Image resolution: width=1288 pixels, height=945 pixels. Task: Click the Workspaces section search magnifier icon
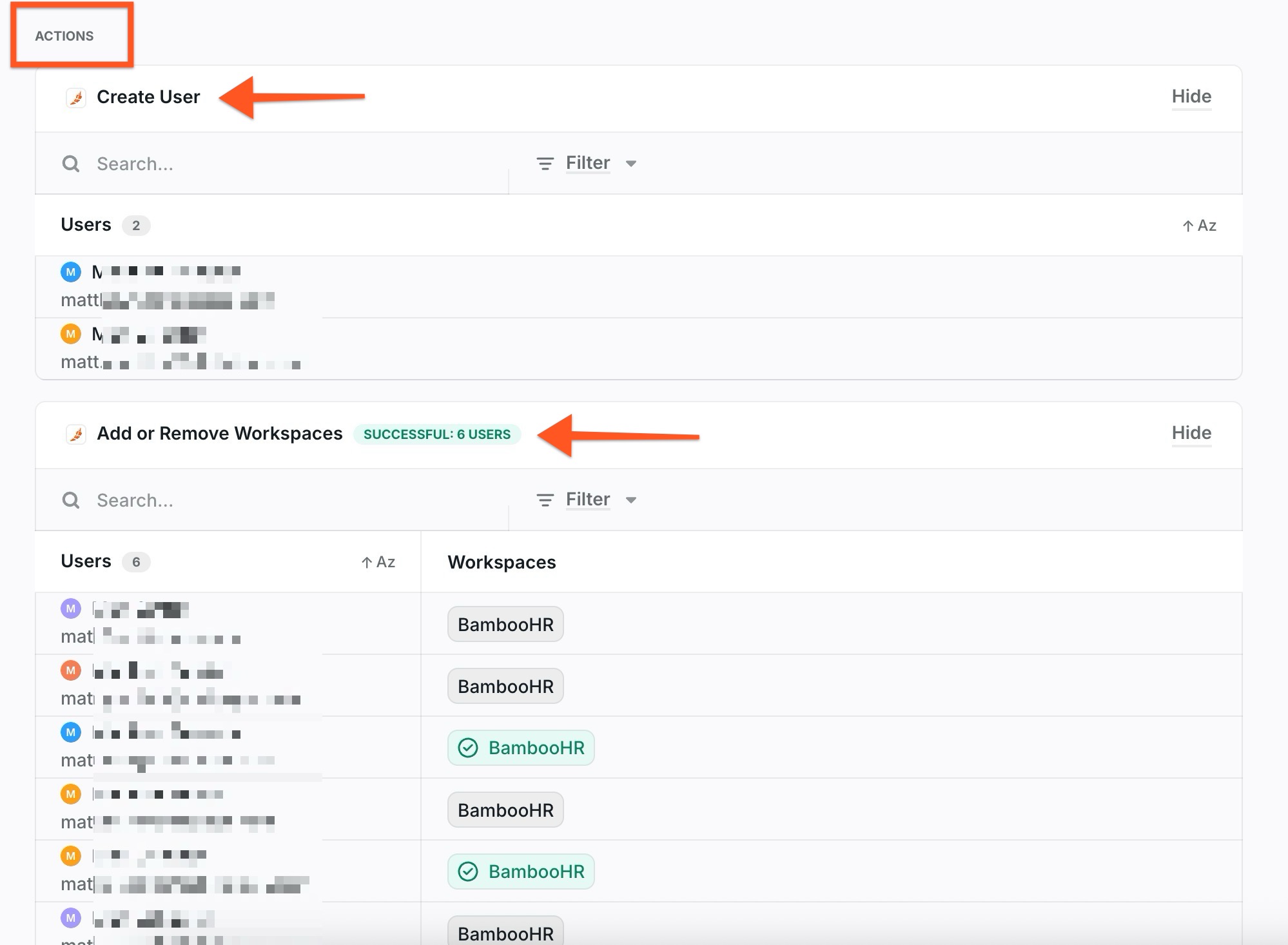tap(71, 500)
